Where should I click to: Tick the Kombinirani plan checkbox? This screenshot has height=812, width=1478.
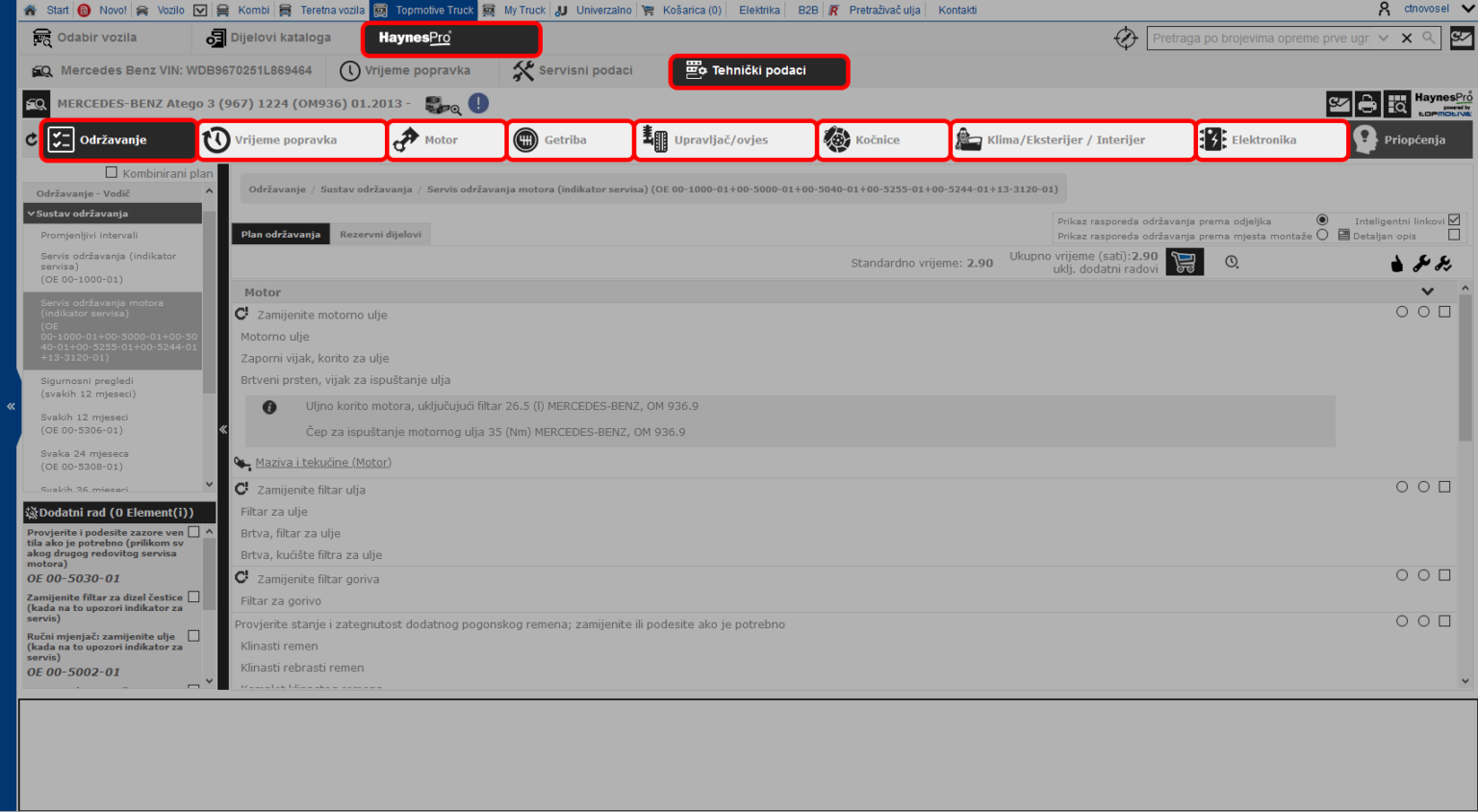click(112, 172)
